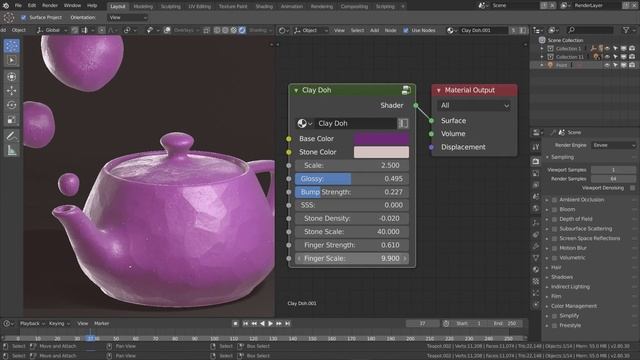Toggle the Surface Project checkbox
Image resolution: width=640 pixels, height=360 pixels.
23,18
